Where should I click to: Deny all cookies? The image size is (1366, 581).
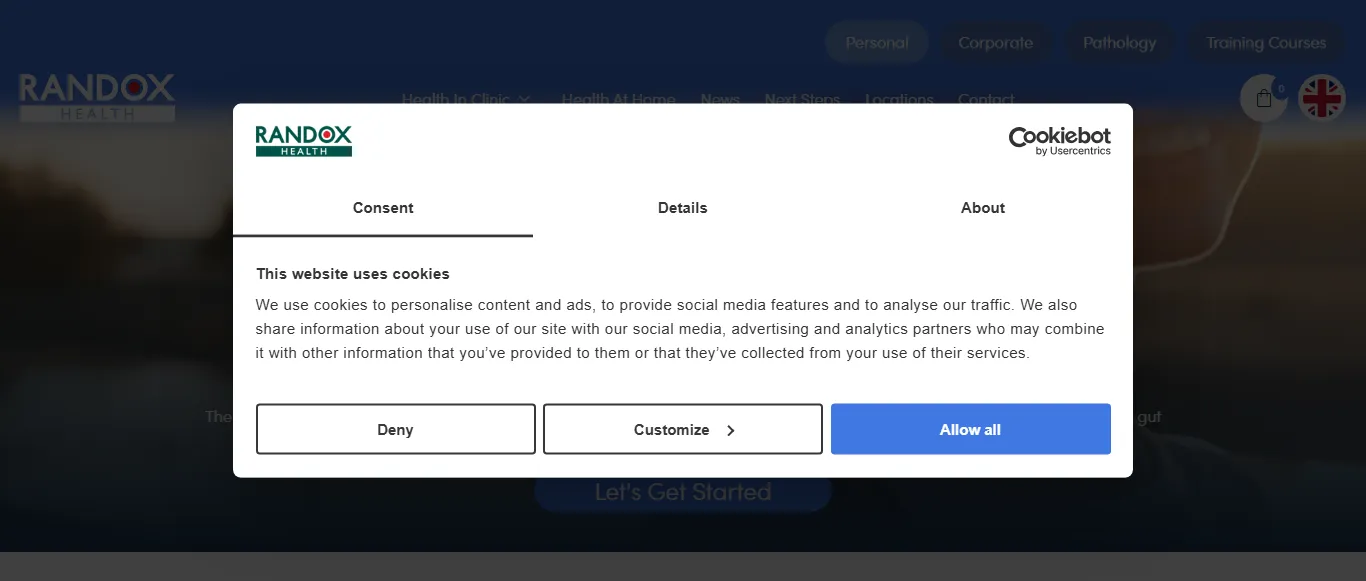395,429
